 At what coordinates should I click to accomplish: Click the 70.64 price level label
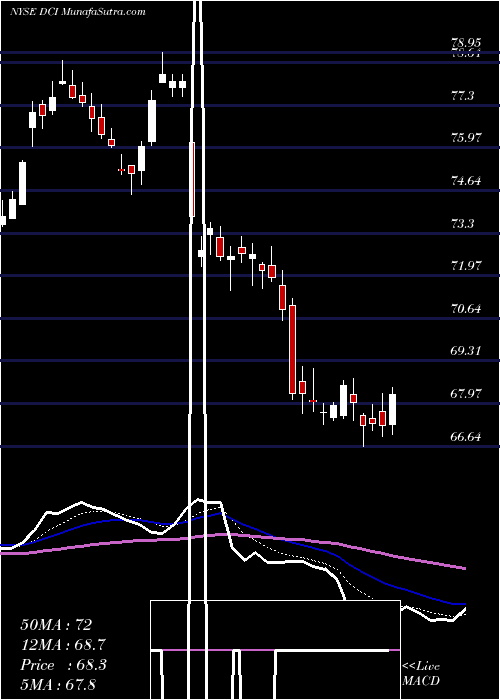click(466, 308)
